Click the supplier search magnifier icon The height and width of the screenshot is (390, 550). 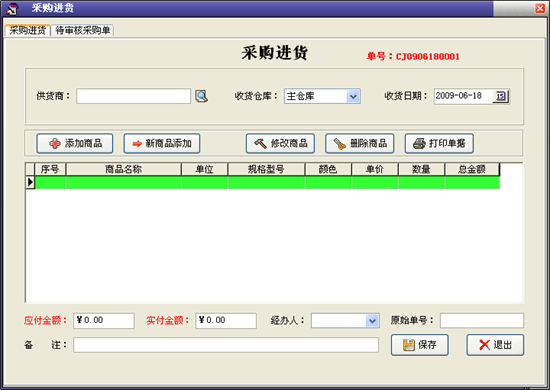tap(201, 96)
